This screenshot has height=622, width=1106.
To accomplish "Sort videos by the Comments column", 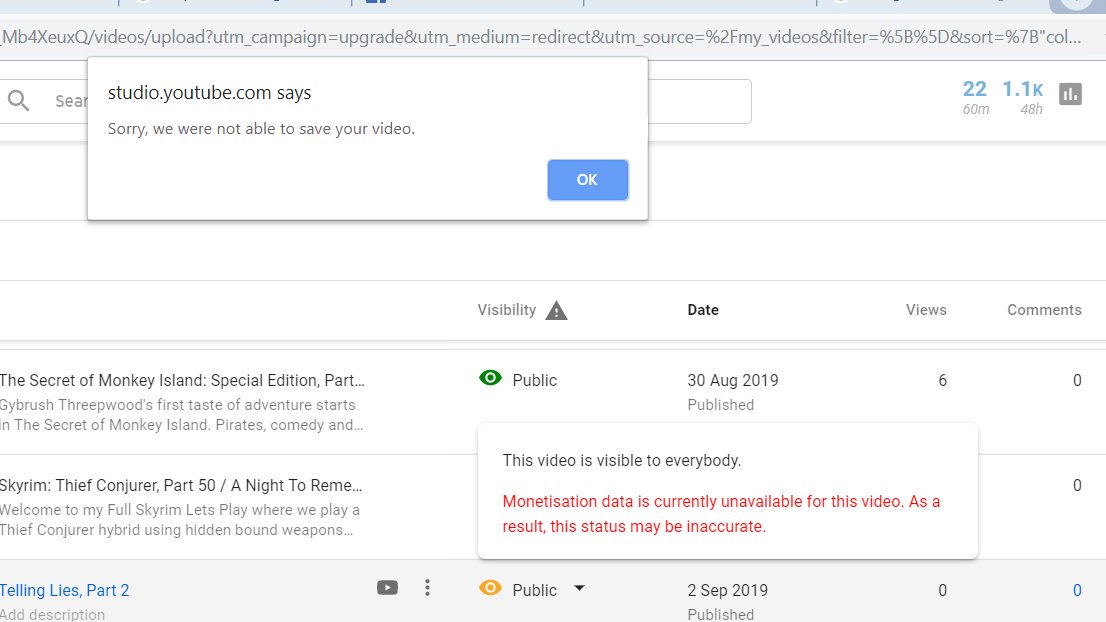I will (1044, 310).
